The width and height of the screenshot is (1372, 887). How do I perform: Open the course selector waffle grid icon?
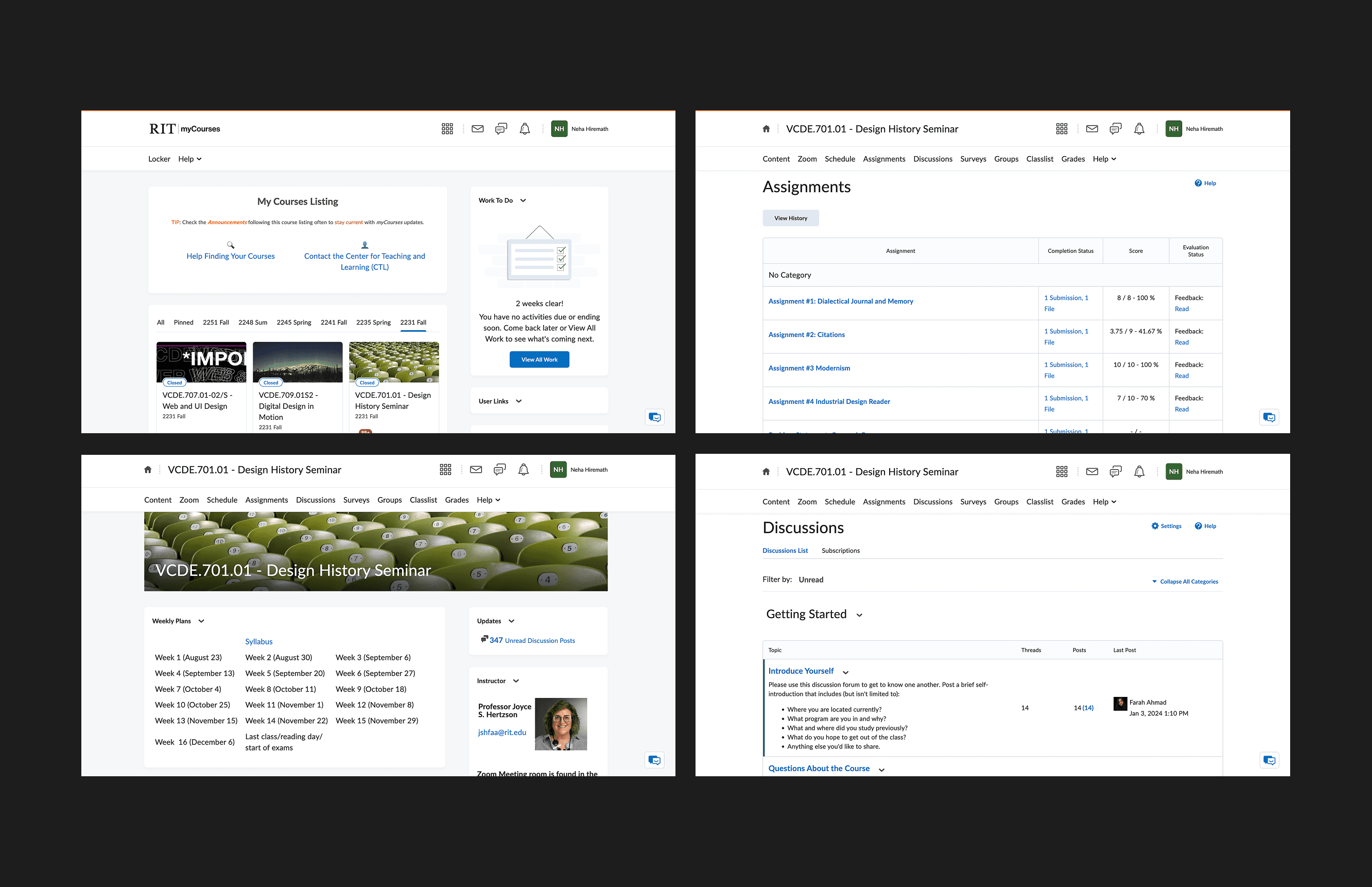tap(447, 128)
